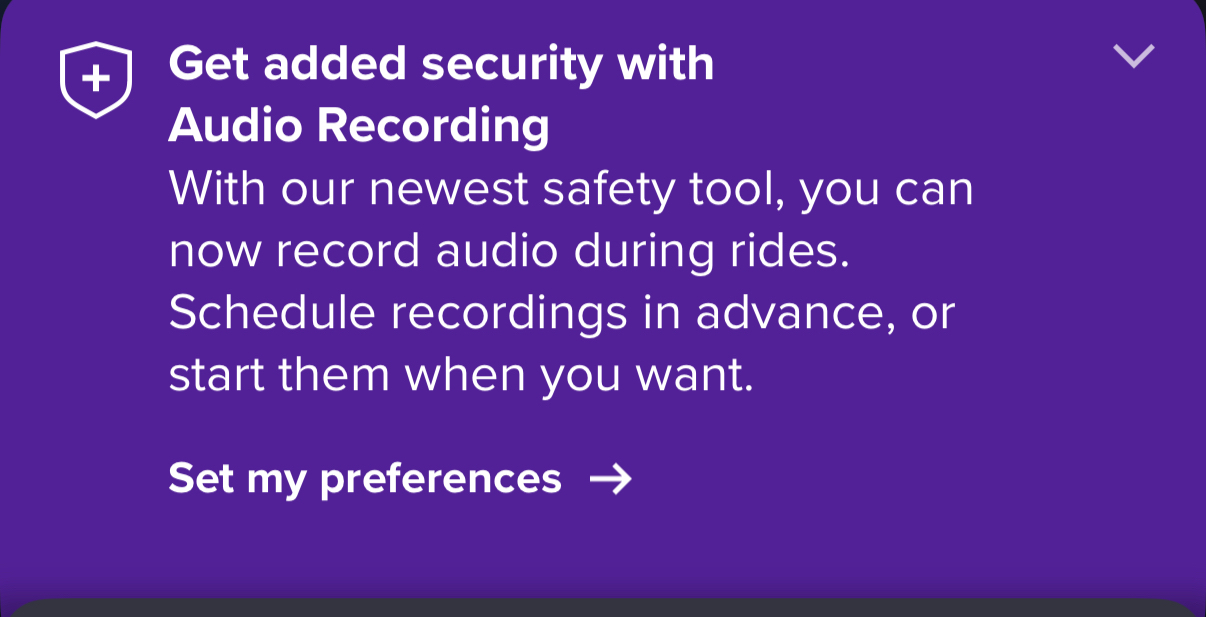Tap the shield plus safety icon
The width and height of the screenshot is (1206, 617).
(95, 79)
